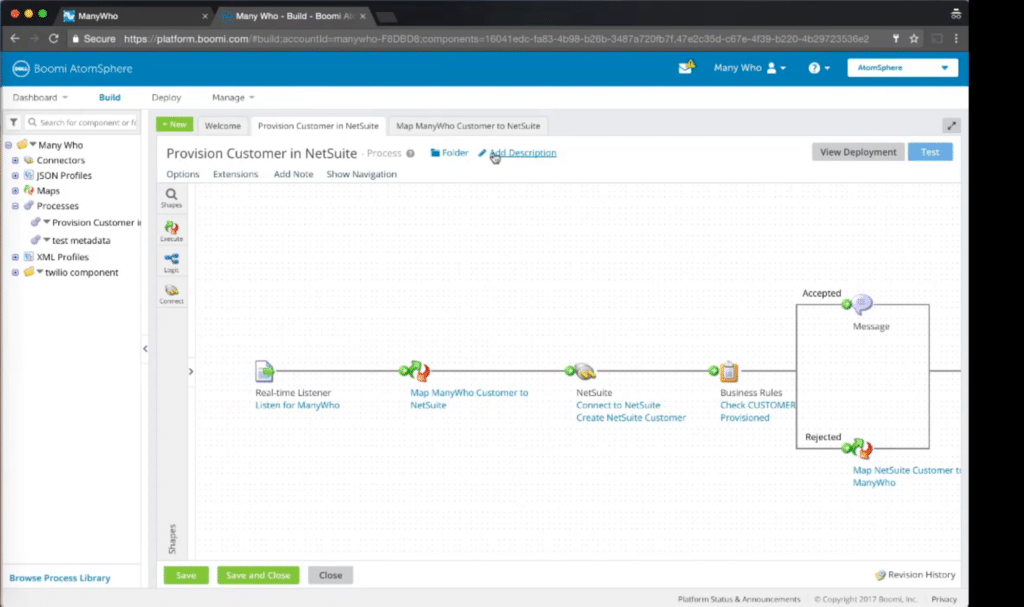
Task: Open the Manage menu
Action: pyautogui.click(x=227, y=97)
